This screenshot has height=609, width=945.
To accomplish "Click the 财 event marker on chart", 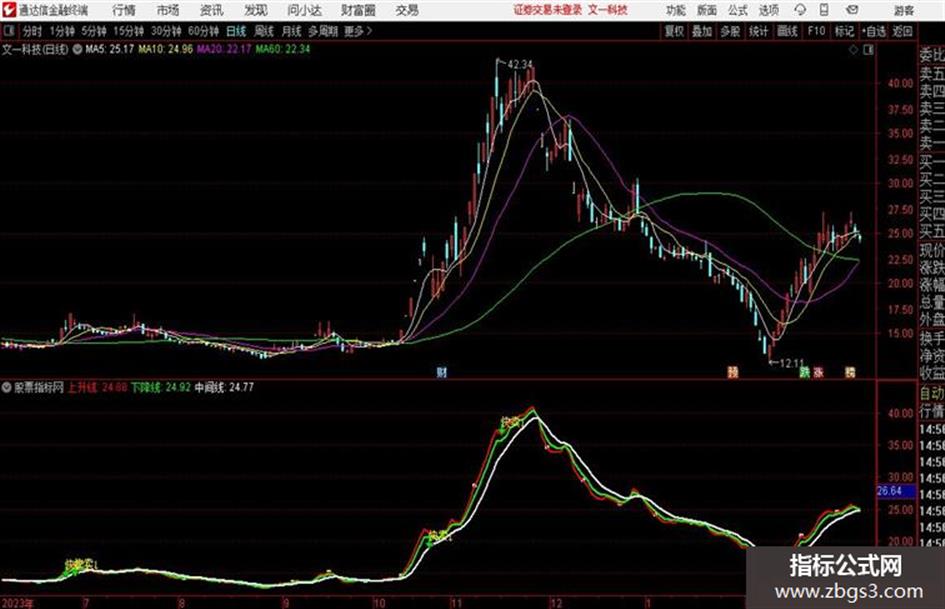I will tap(442, 372).
